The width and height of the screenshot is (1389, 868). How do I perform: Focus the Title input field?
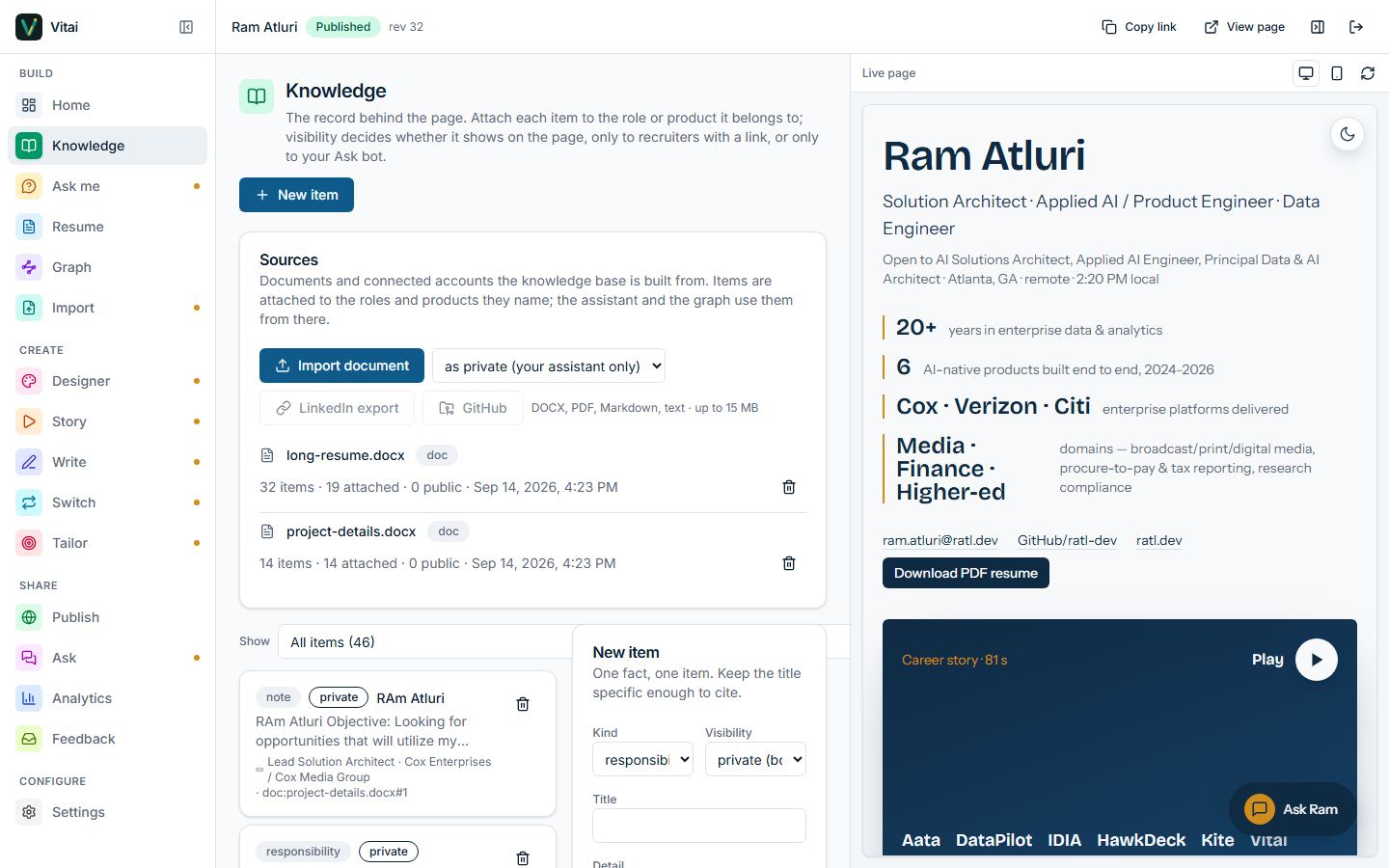coord(699,826)
